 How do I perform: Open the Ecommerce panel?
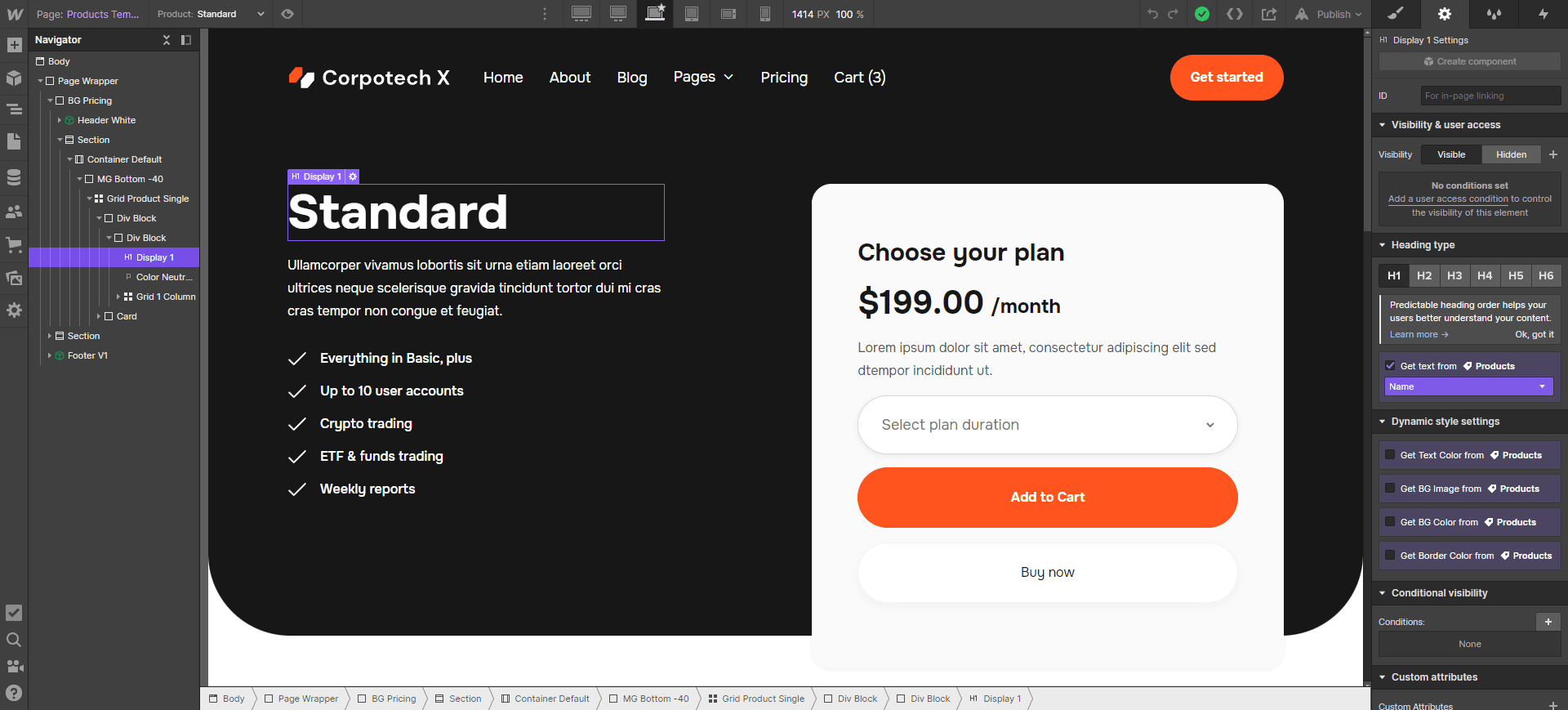pyautogui.click(x=14, y=244)
